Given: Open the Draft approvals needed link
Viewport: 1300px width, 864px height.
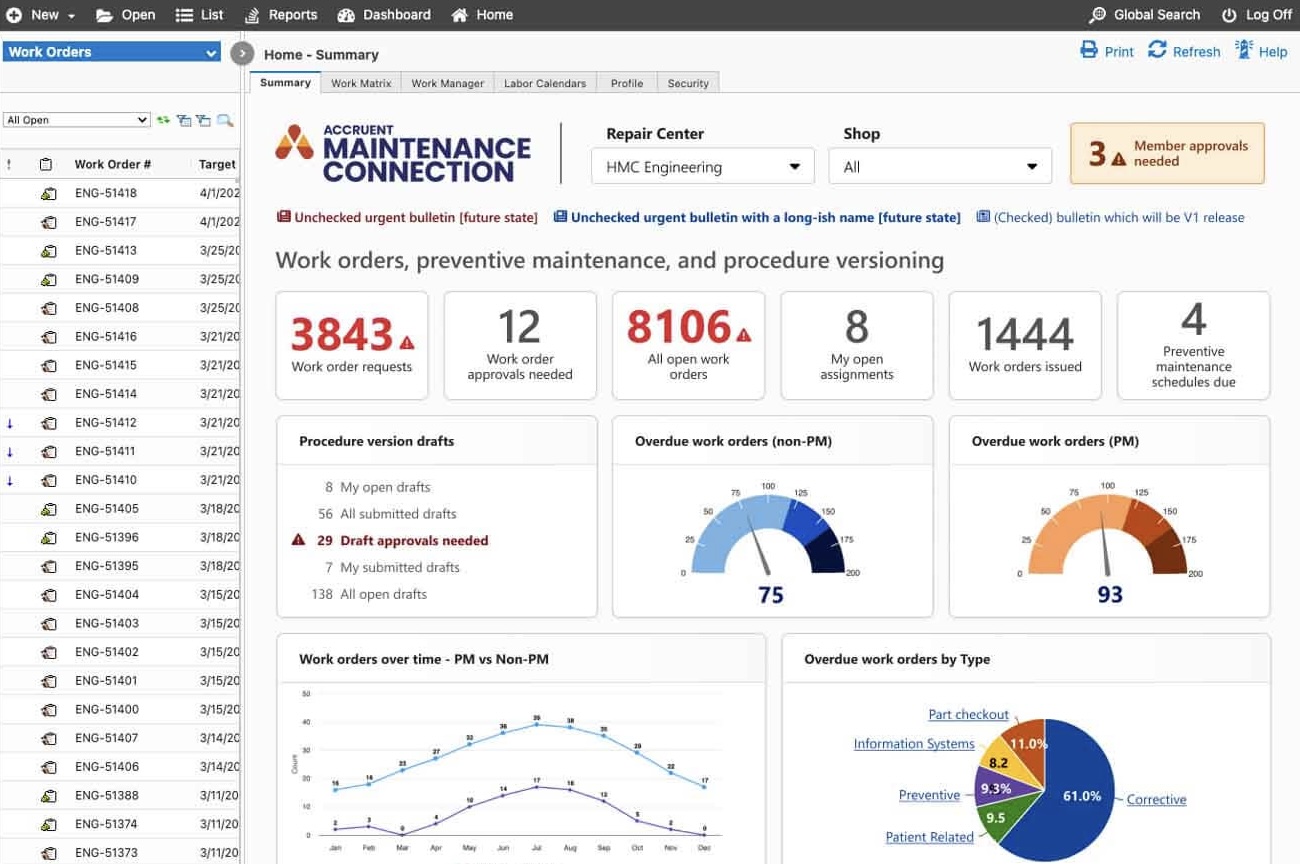Looking at the screenshot, I should tap(414, 541).
